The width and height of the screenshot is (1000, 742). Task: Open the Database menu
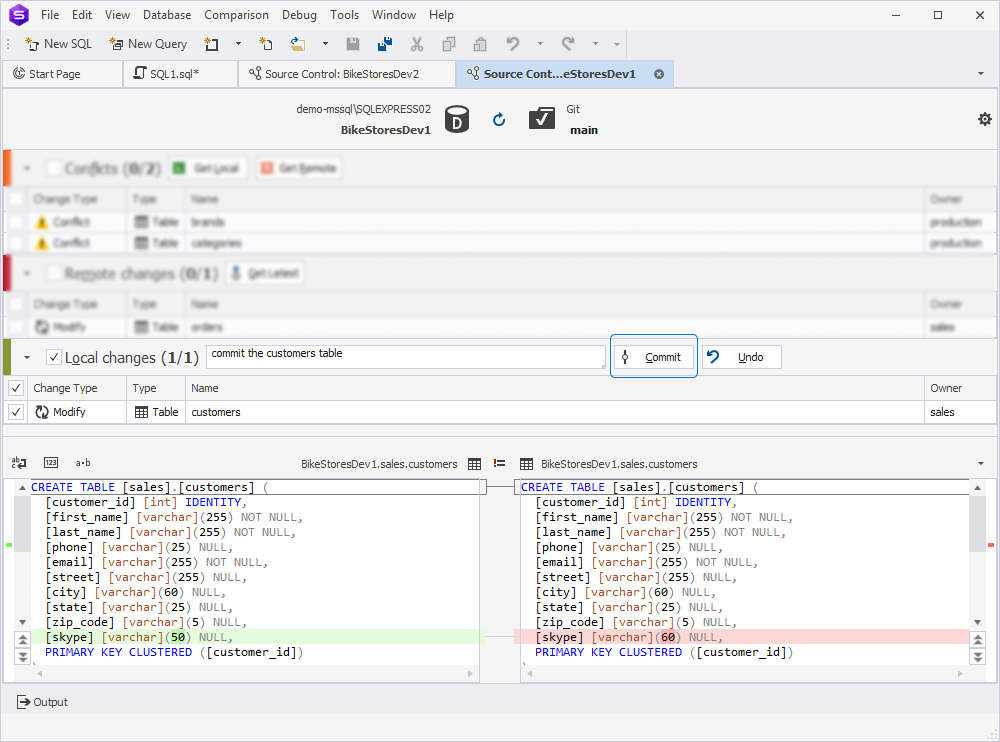click(166, 15)
